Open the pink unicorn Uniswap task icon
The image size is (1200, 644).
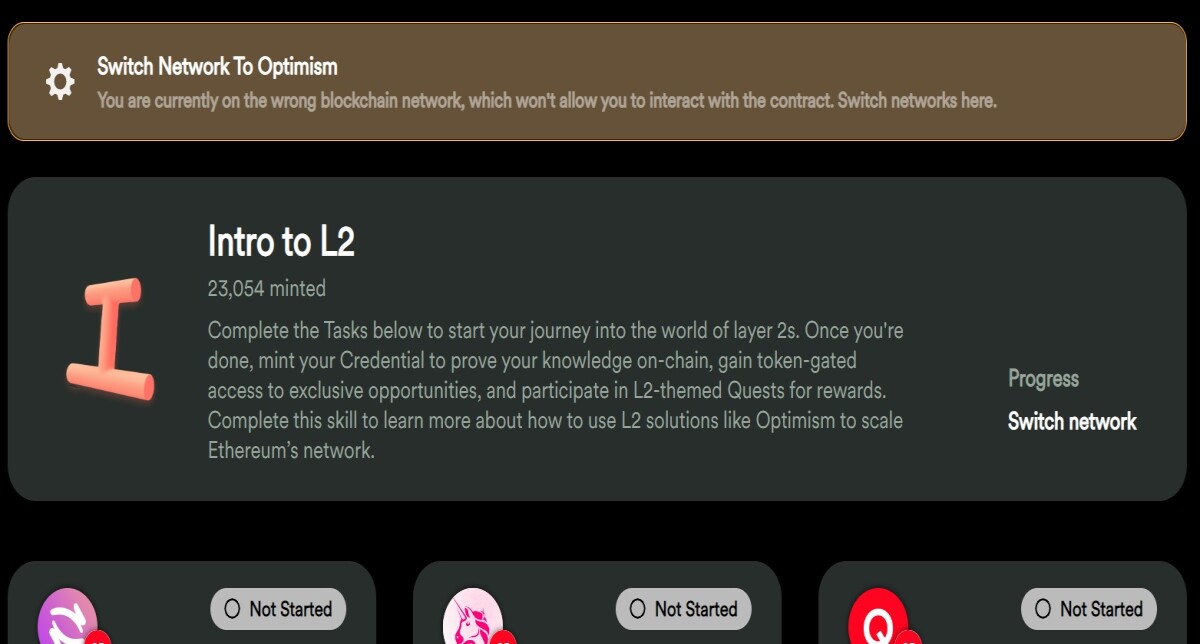pos(473,618)
